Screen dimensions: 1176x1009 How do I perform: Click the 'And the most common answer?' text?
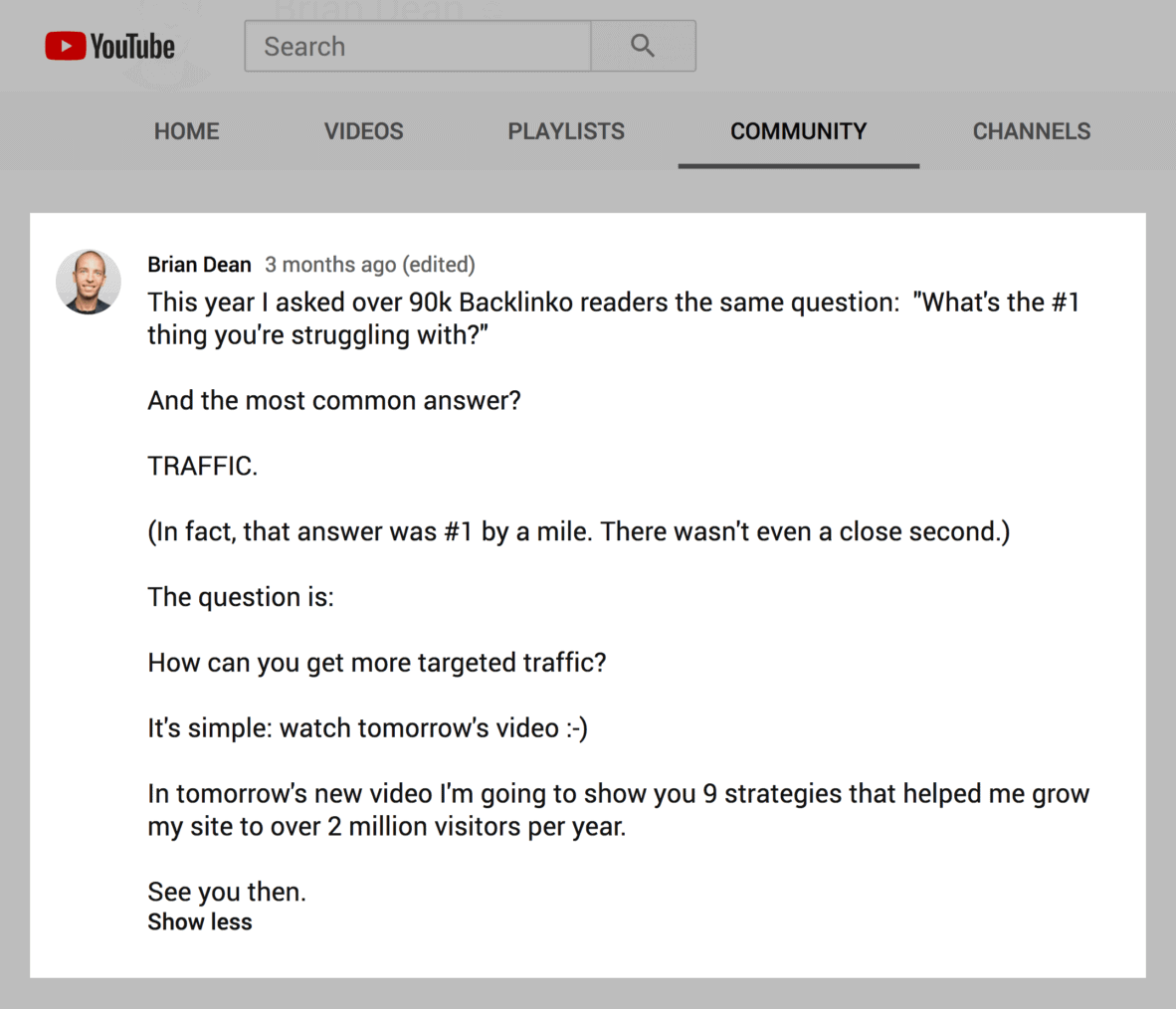[x=333, y=401]
